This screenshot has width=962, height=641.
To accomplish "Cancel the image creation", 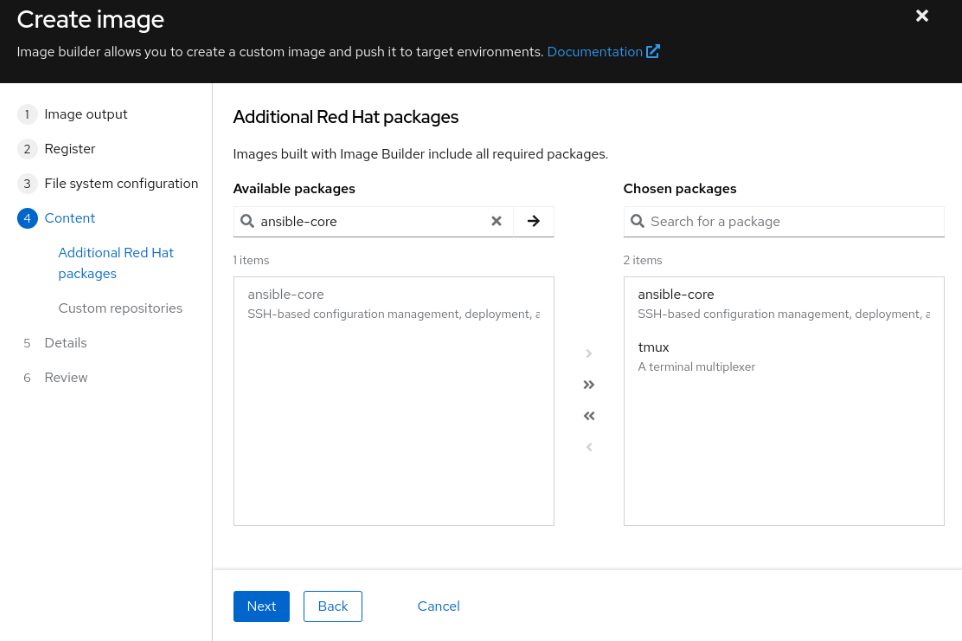I will click(x=438, y=606).
